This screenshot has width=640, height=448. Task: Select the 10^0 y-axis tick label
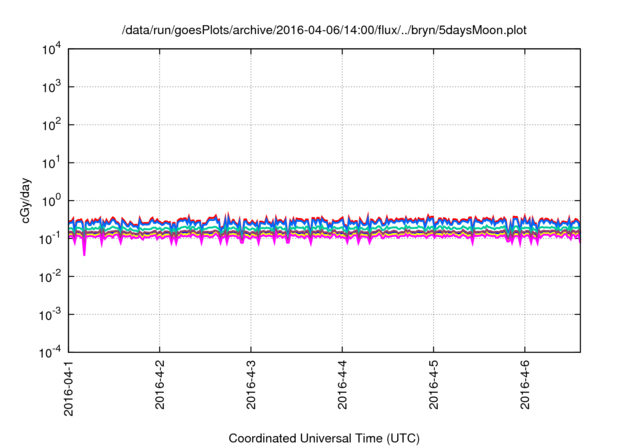(x=50, y=200)
